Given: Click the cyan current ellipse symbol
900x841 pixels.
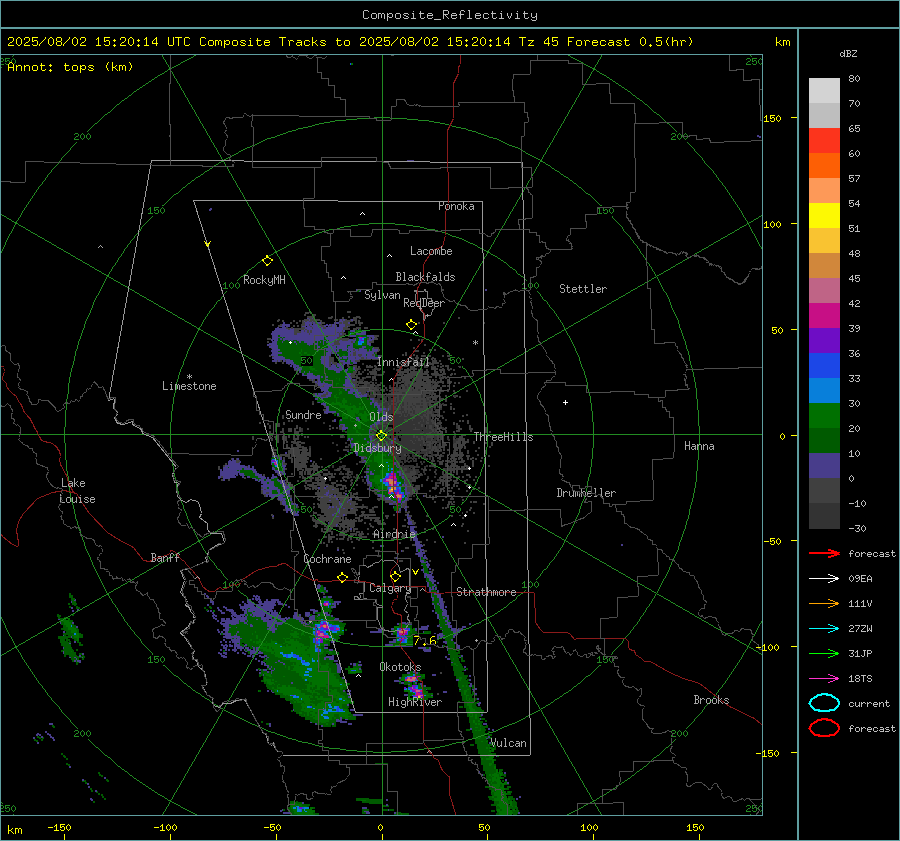Looking at the screenshot, I should (x=824, y=703).
